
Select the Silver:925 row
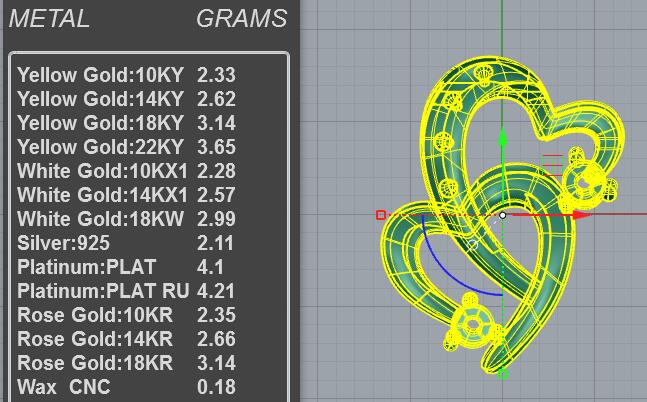125,243
